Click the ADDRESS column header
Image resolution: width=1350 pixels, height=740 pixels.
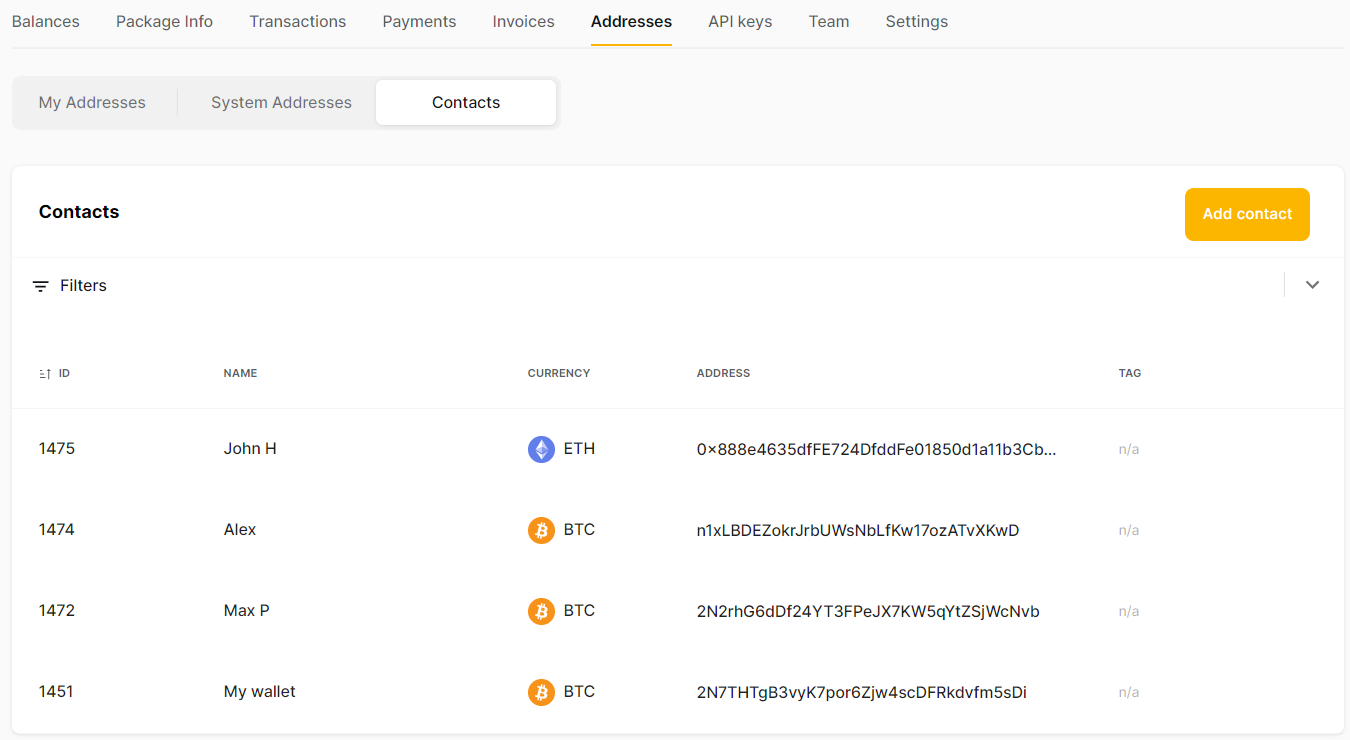(x=723, y=373)
